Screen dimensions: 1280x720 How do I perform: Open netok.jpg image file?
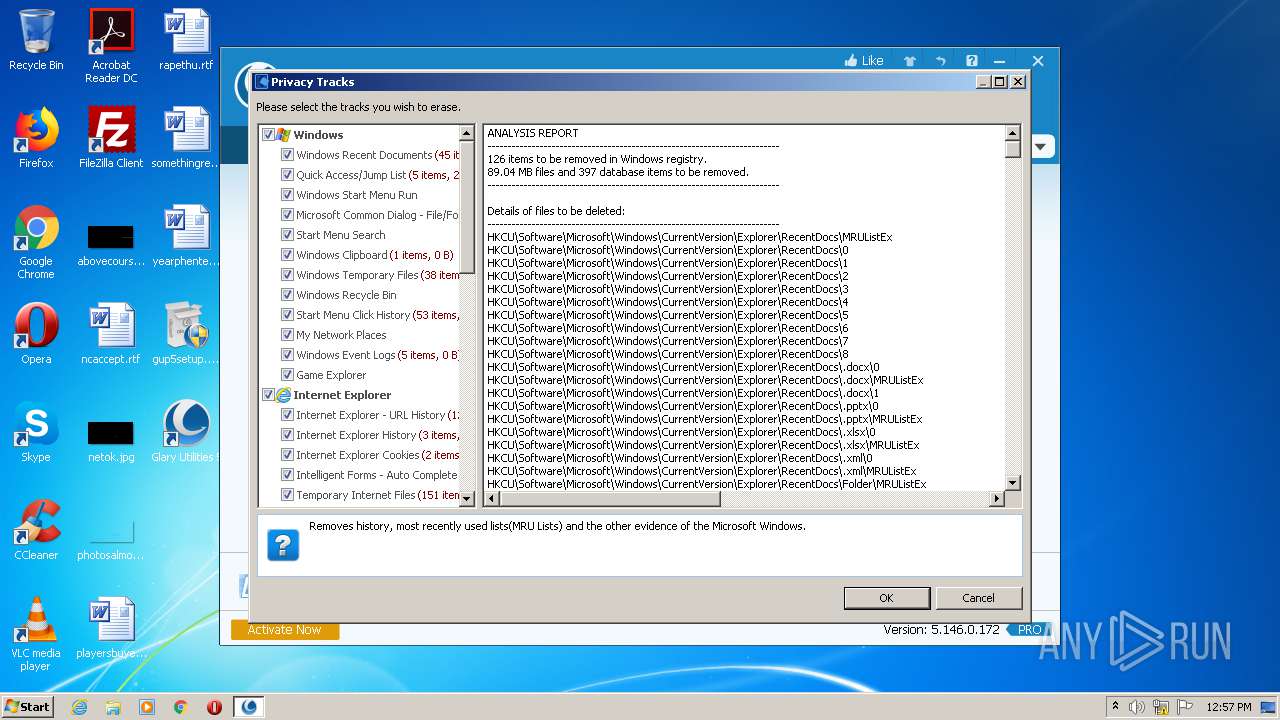(x=111, y=440)
